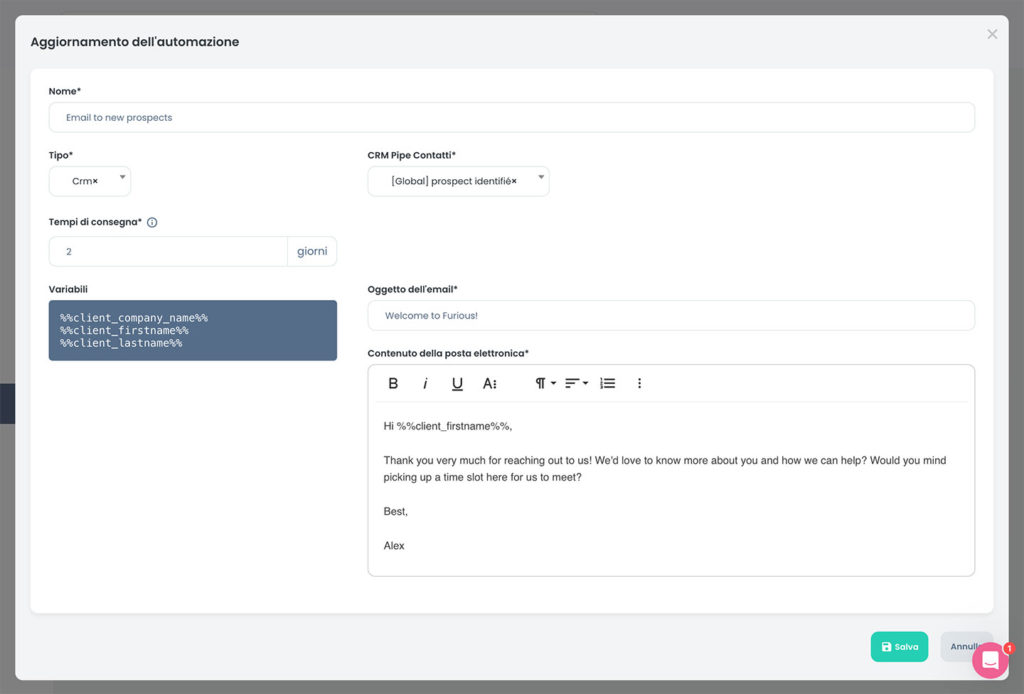Focus the Nome input field
The height and width of the screenshot is (694, 1024).
pos(511,118)
